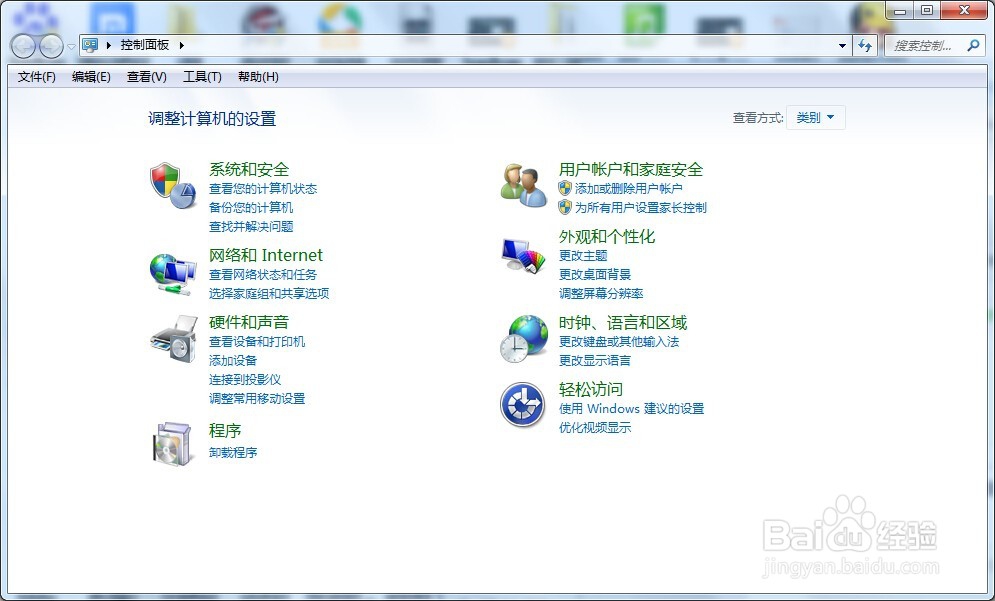Open 外观和个性化 via its display icon
This screenshot has height=601, width=995.
coord(522,254)
